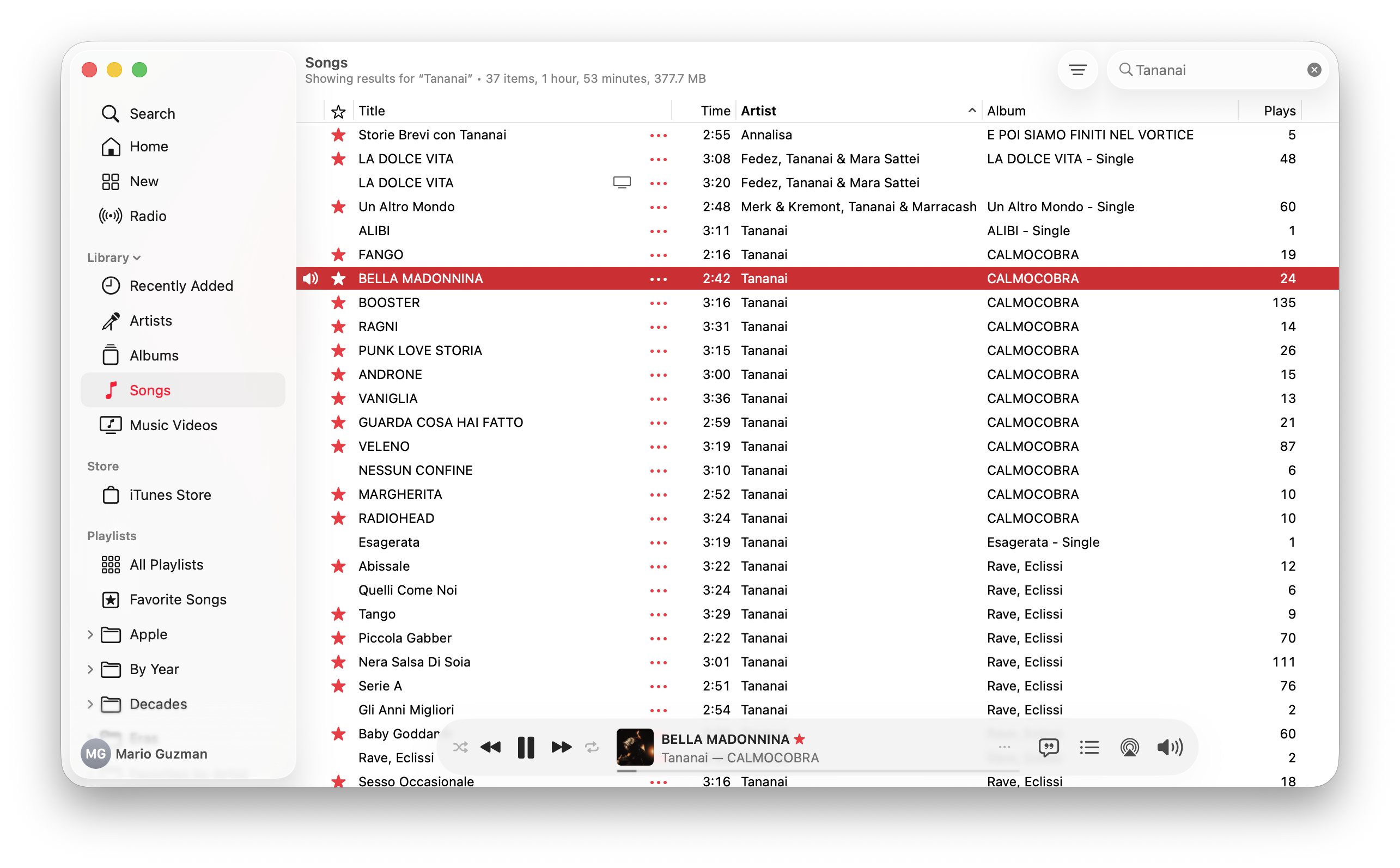
Task: Open Radio in the sidebar
Action: 182,216
